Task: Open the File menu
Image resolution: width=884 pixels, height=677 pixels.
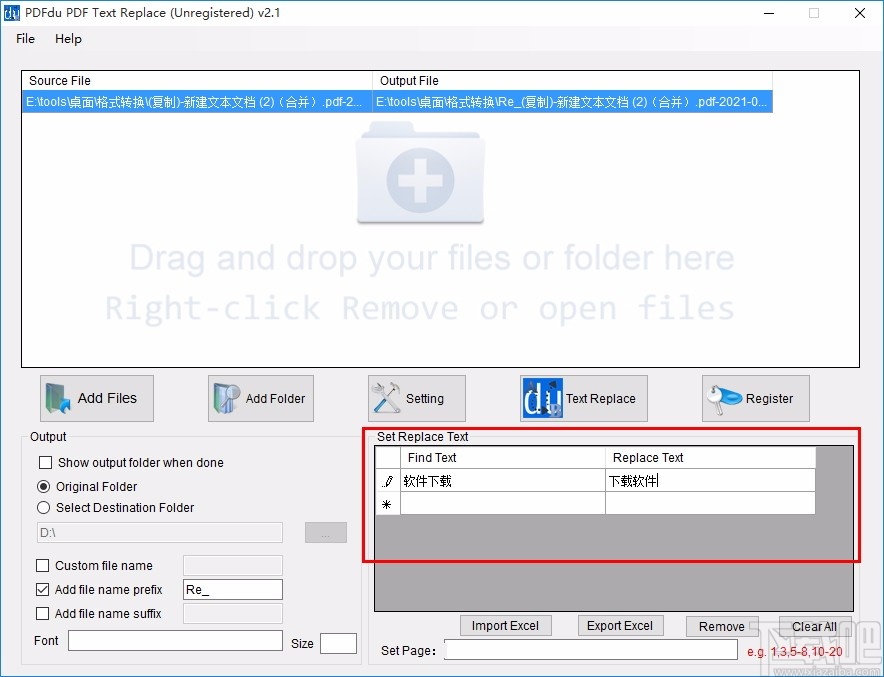Action: coord(24,39)
